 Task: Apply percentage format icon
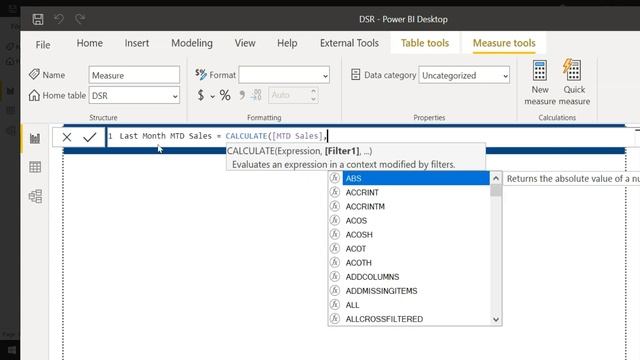tap(225, 96)
